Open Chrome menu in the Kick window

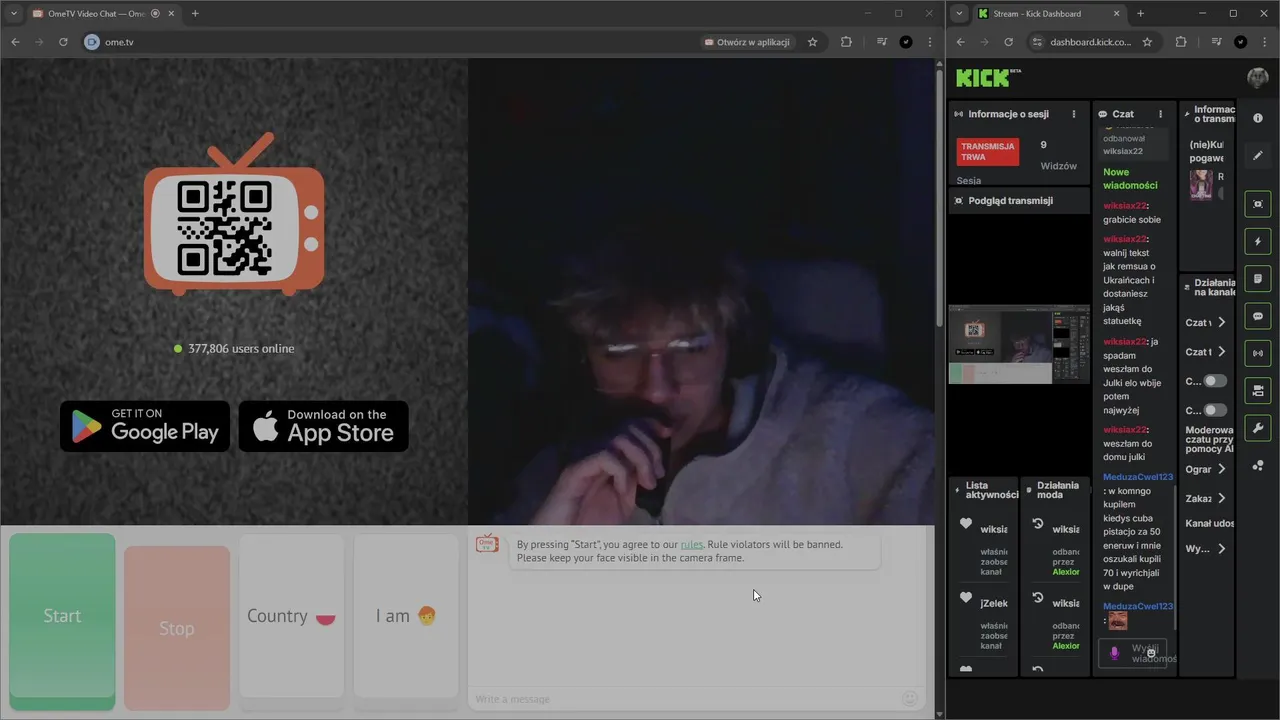[1265, 42]
